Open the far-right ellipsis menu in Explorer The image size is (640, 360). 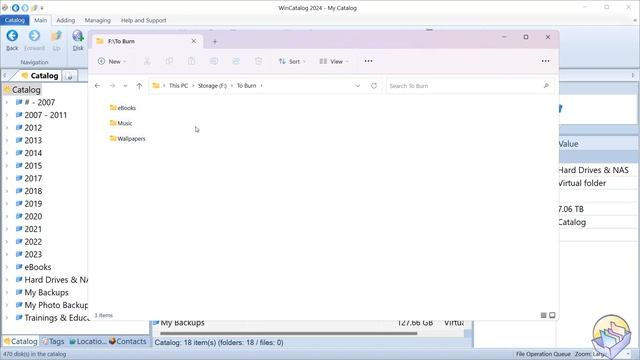pyautogui.click(x=545, y=61)
